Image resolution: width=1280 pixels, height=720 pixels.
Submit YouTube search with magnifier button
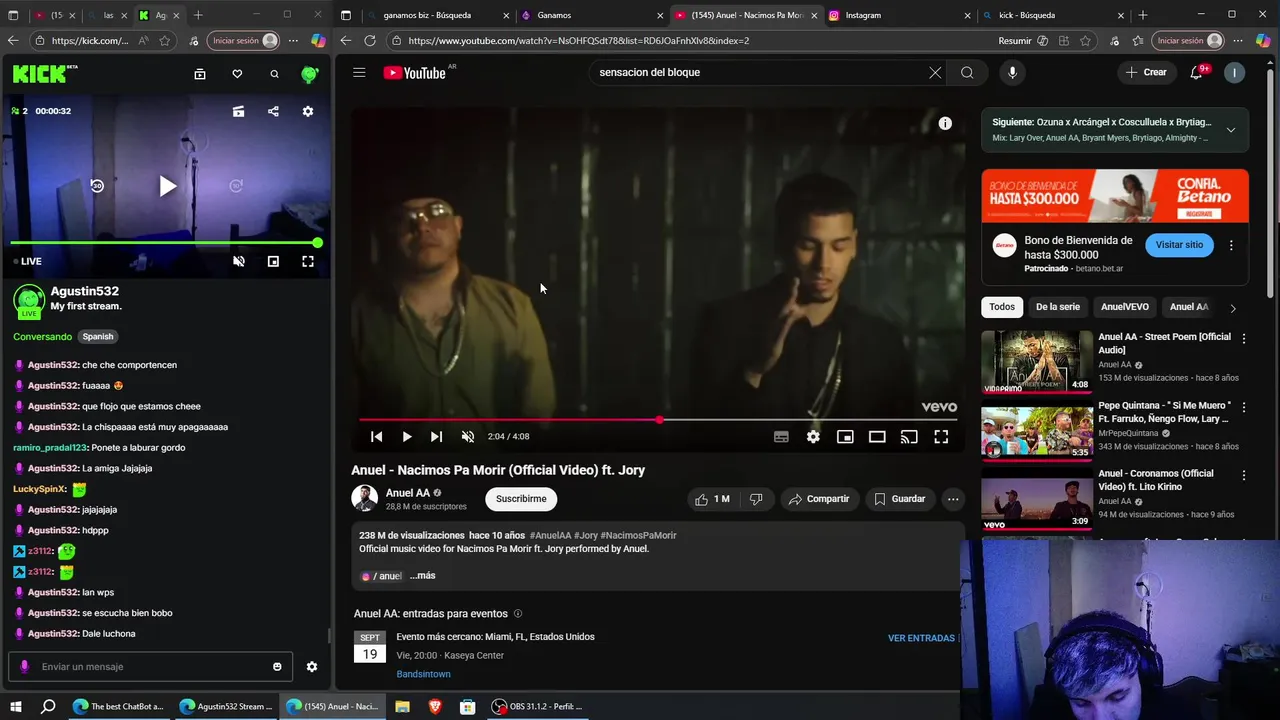967,72
